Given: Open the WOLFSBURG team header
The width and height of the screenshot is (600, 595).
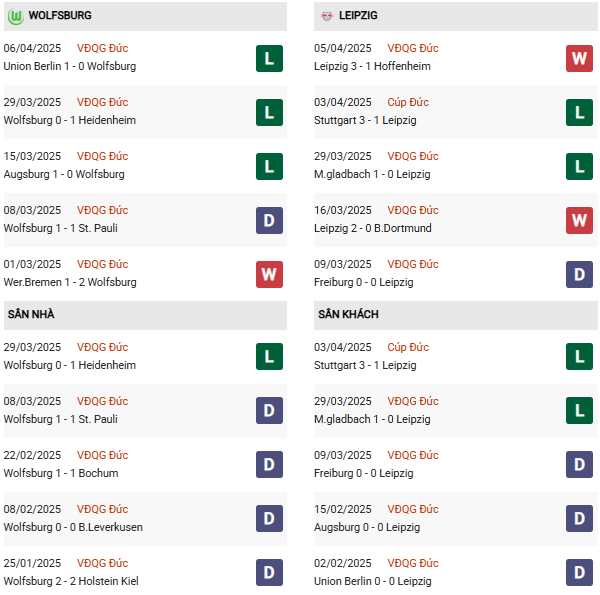Looking at the screenshot, I should (x=60, y=16).
